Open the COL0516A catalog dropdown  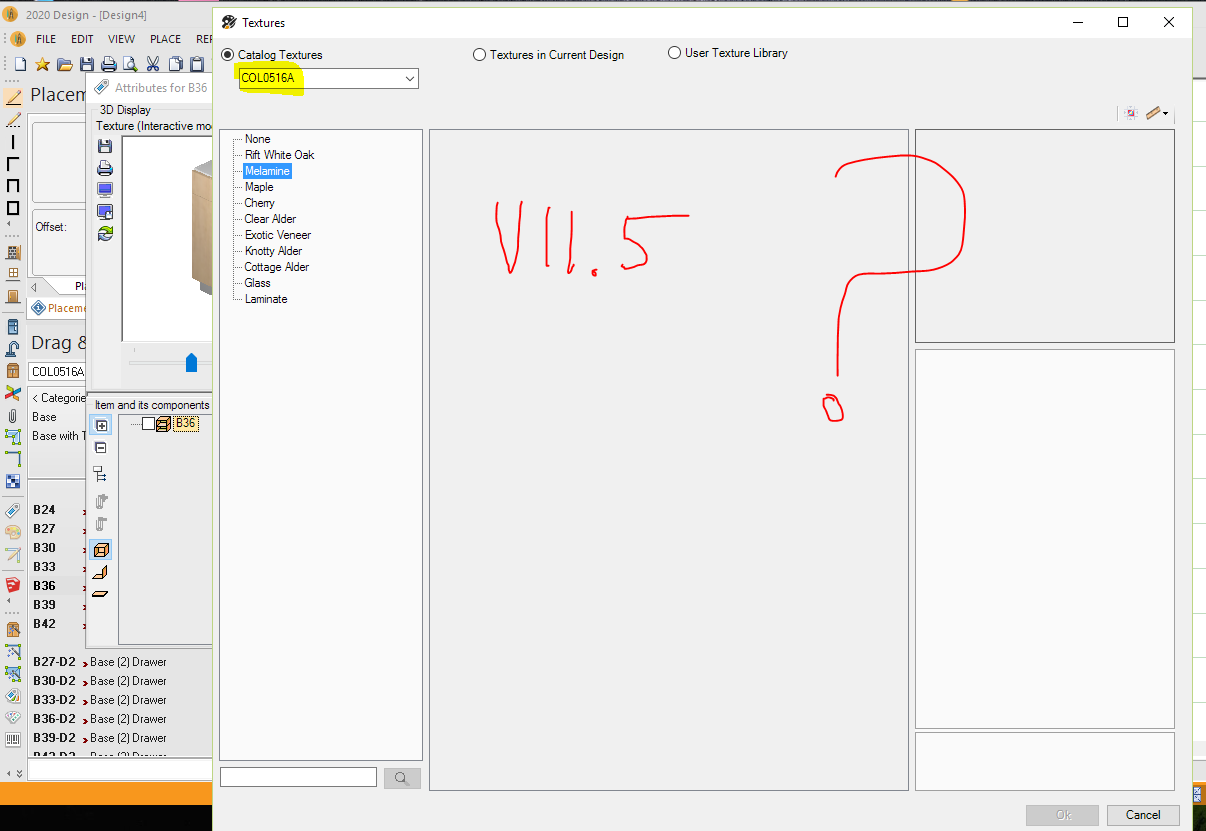point(410,79)
